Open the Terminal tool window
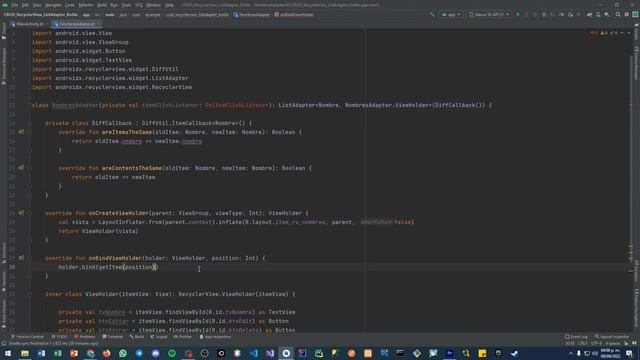This screenshot has width=640, height=360. 113,337
